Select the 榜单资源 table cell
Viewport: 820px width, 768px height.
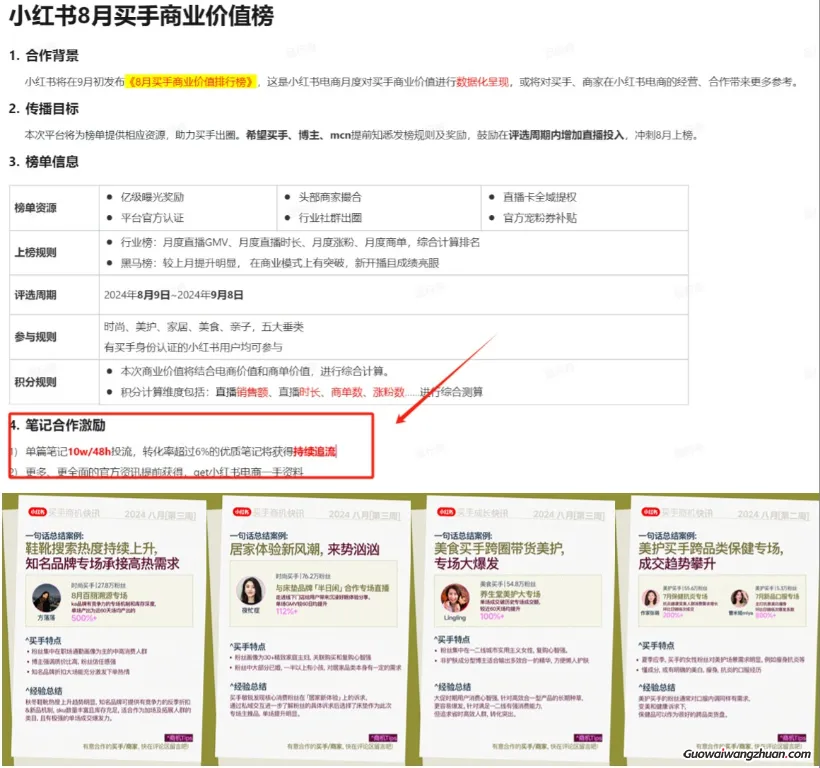(54, 208)
